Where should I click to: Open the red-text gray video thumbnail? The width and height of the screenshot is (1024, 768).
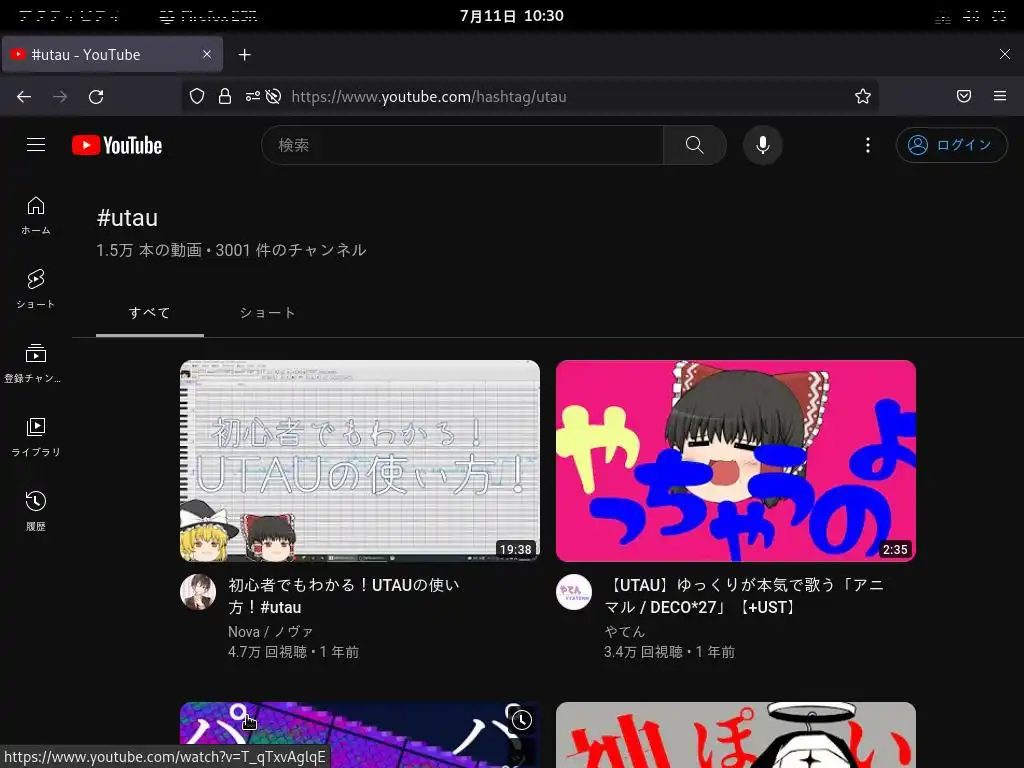pos(735,735)
